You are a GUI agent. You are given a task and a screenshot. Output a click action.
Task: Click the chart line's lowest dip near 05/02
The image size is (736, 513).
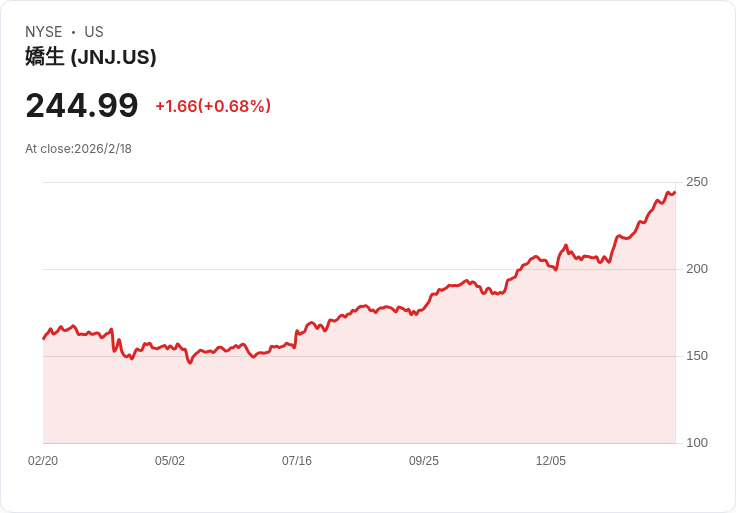click(x=190, y=362)
